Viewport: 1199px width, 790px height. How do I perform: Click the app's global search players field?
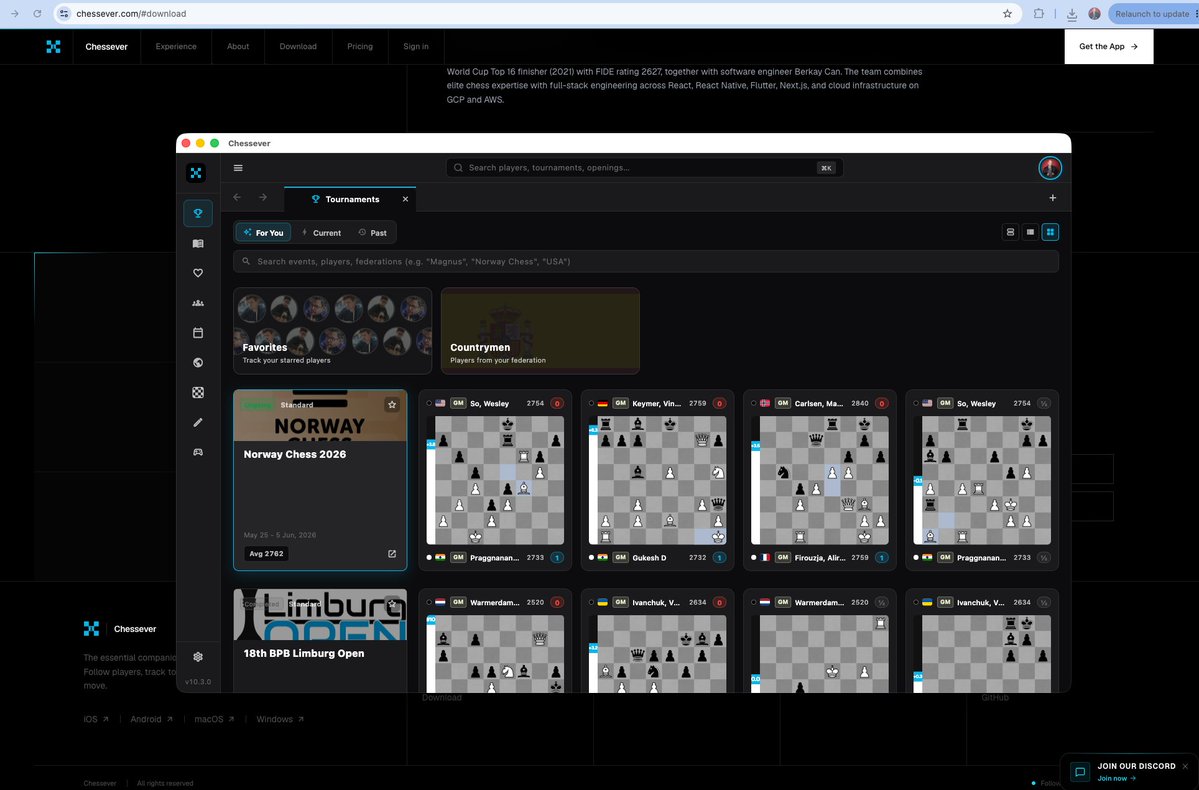644,167
